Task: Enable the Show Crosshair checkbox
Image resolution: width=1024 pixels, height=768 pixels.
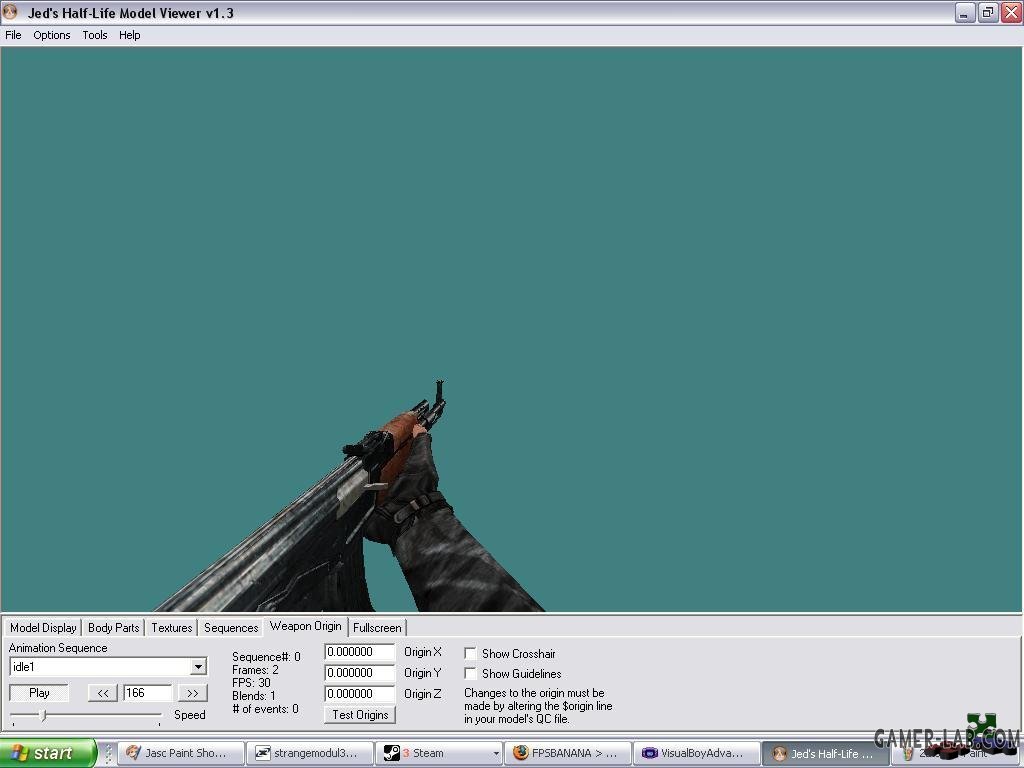Action: click(470, 653)
